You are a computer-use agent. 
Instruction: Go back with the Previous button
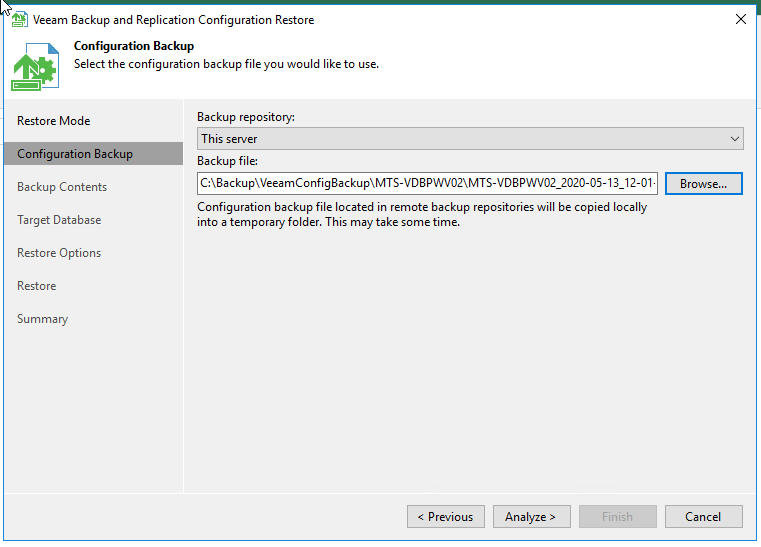click(445, 517)
